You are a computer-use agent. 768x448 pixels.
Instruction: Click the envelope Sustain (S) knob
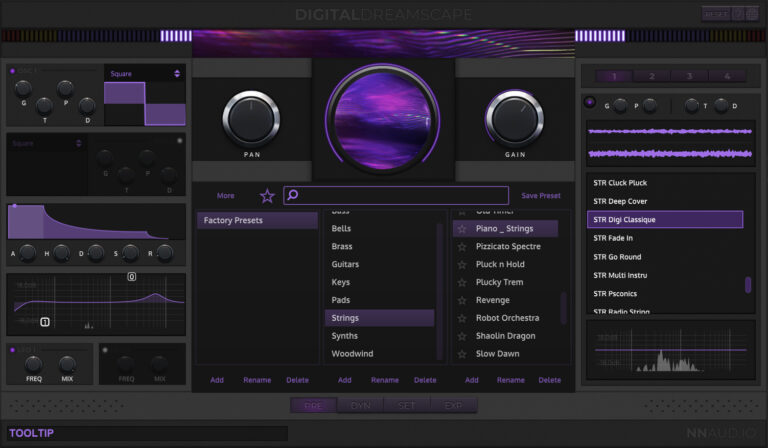coord(130,253)
